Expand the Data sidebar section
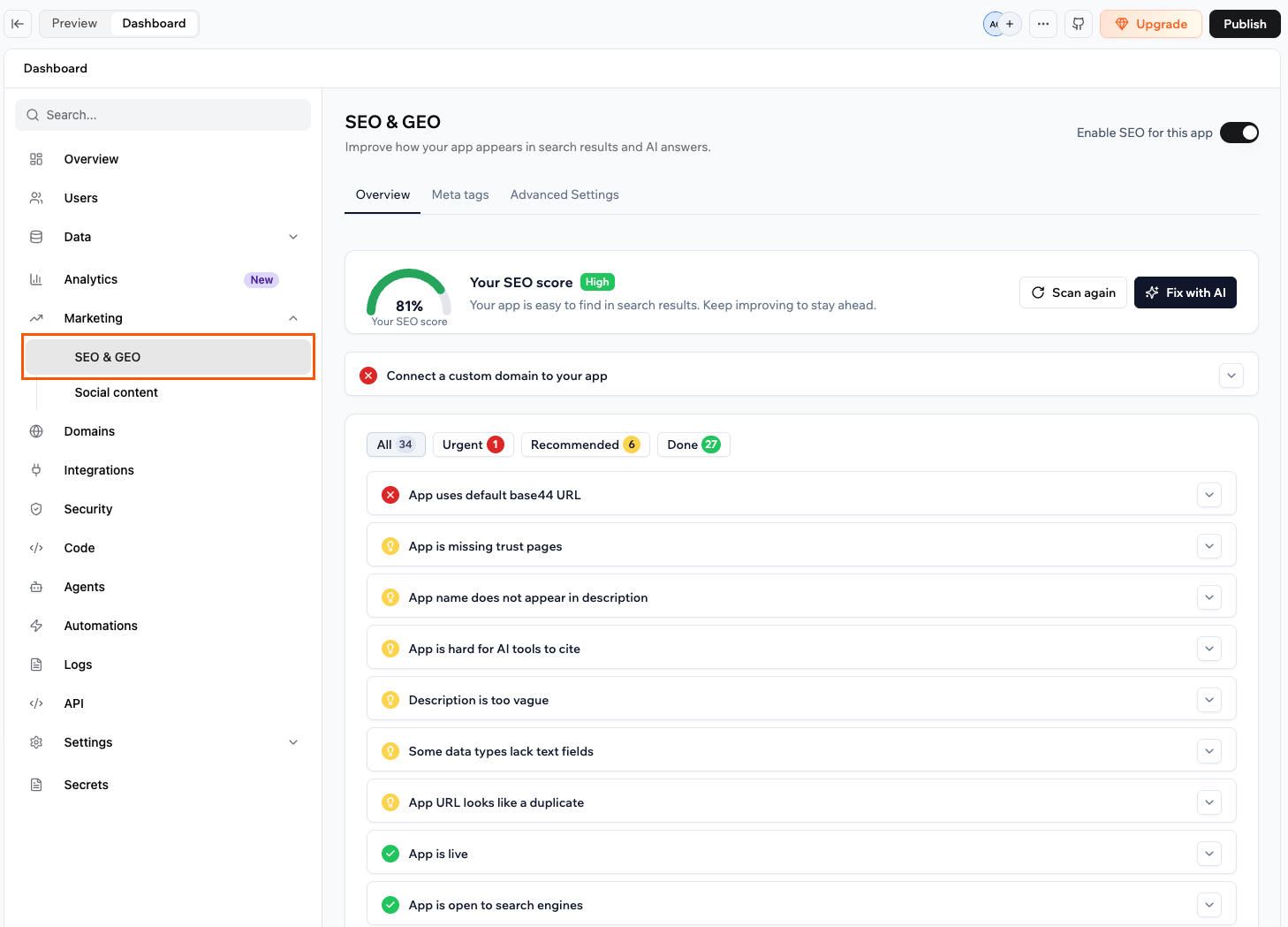 (293, 237)
